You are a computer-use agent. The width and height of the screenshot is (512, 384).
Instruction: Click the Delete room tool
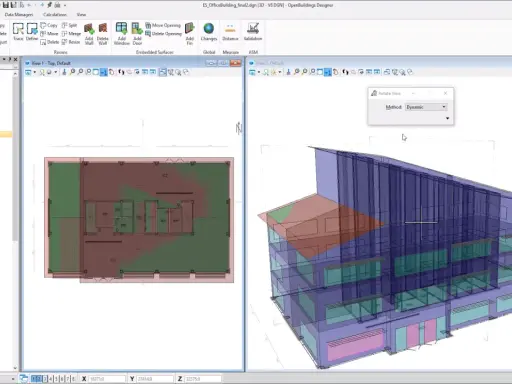tap(49, 42)
